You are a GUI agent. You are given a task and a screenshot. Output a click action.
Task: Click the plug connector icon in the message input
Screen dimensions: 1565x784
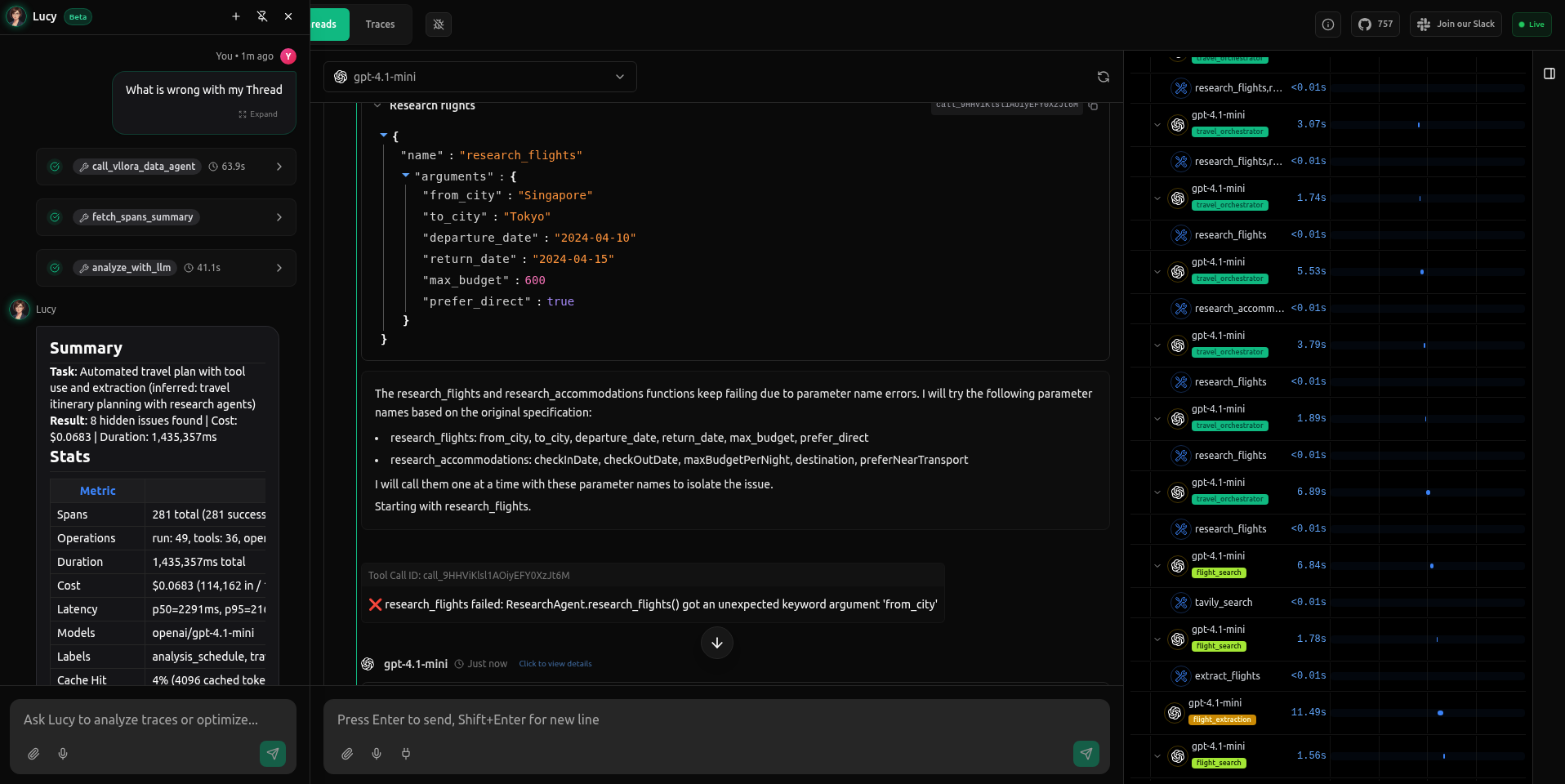[406, 754]
